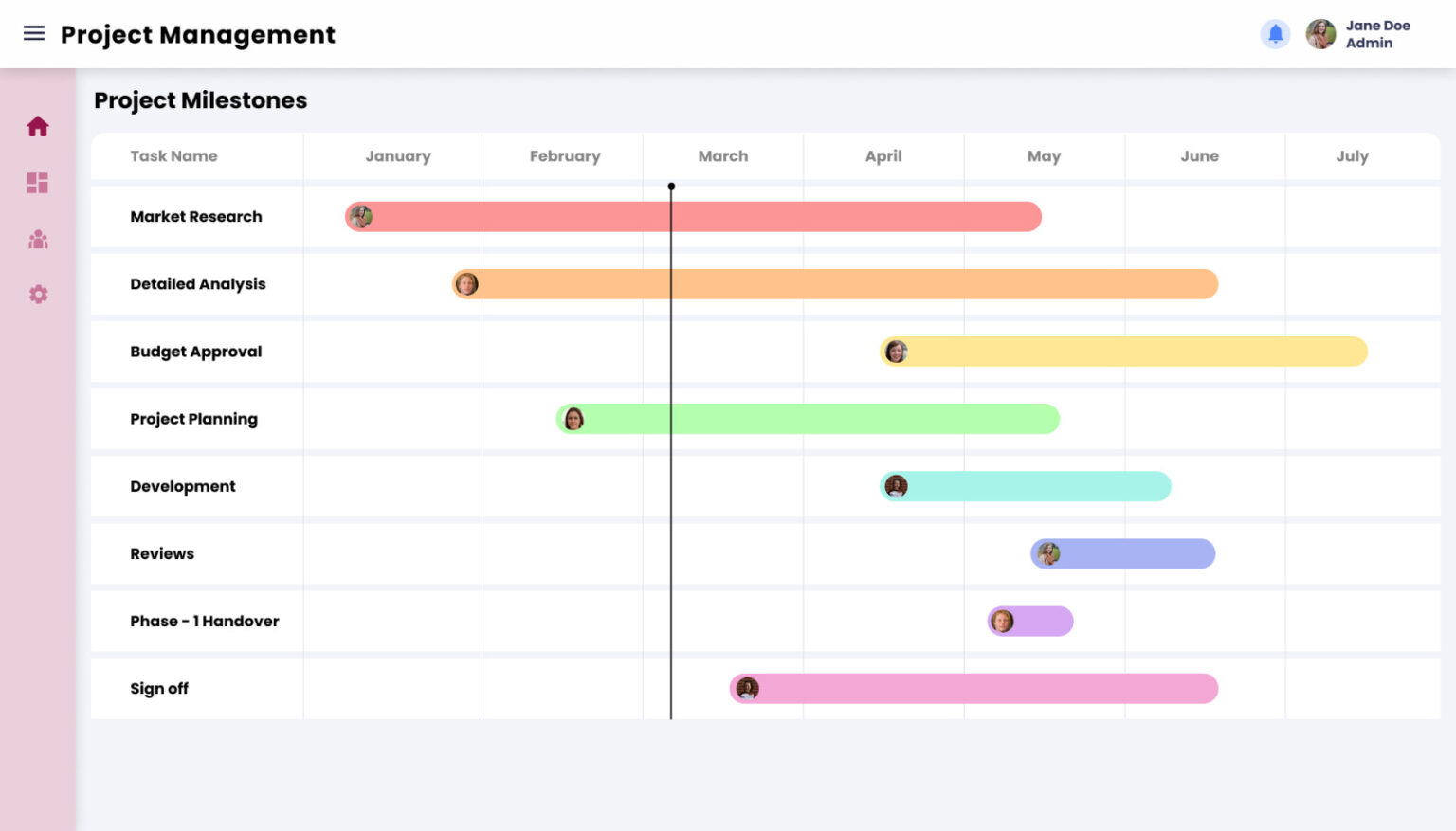Viewport: 1456px width, 831px height.
Task: Click the assignee avatar on Budget Approval bar
Action: [x=895, y=352]
